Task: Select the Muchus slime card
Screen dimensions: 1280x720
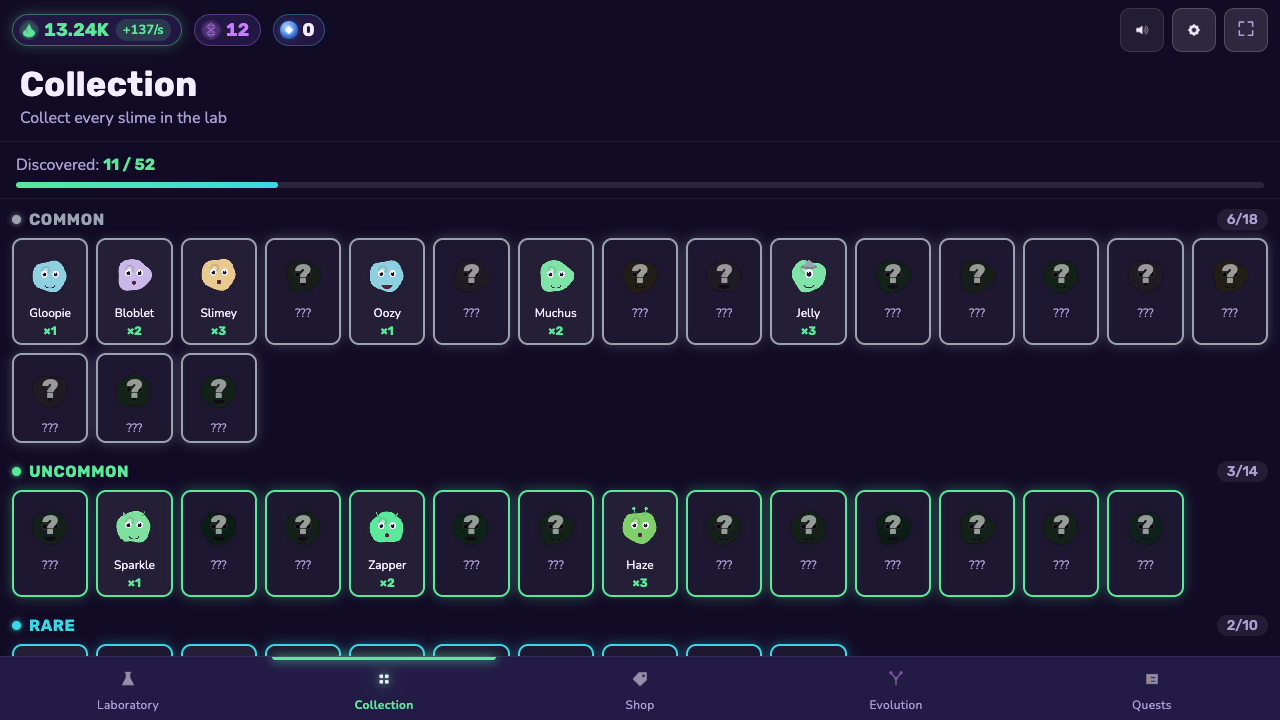Action: point(556,291)
